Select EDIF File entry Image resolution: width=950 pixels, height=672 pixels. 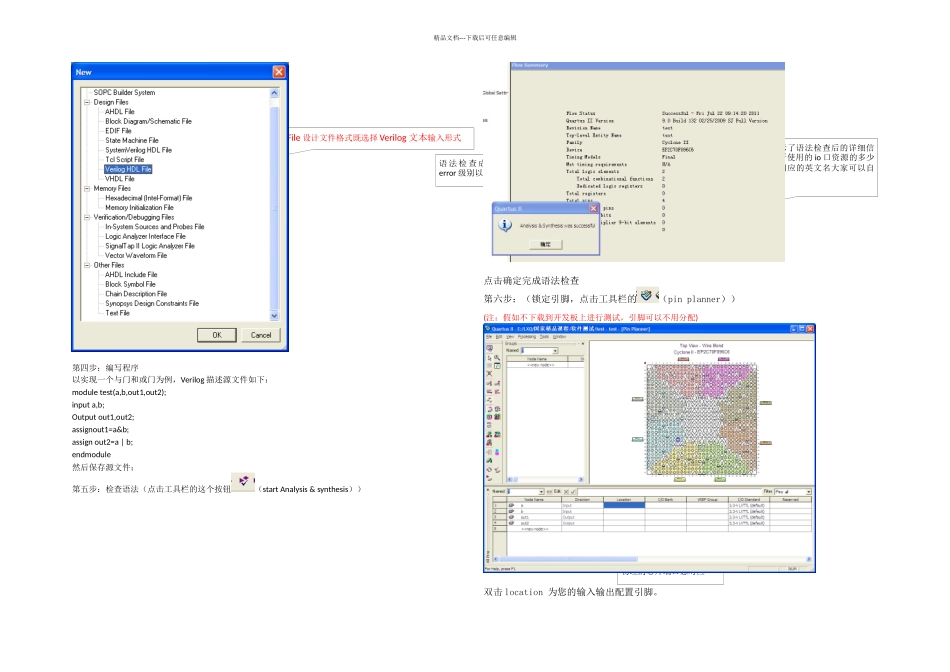(x=118, y=131)
